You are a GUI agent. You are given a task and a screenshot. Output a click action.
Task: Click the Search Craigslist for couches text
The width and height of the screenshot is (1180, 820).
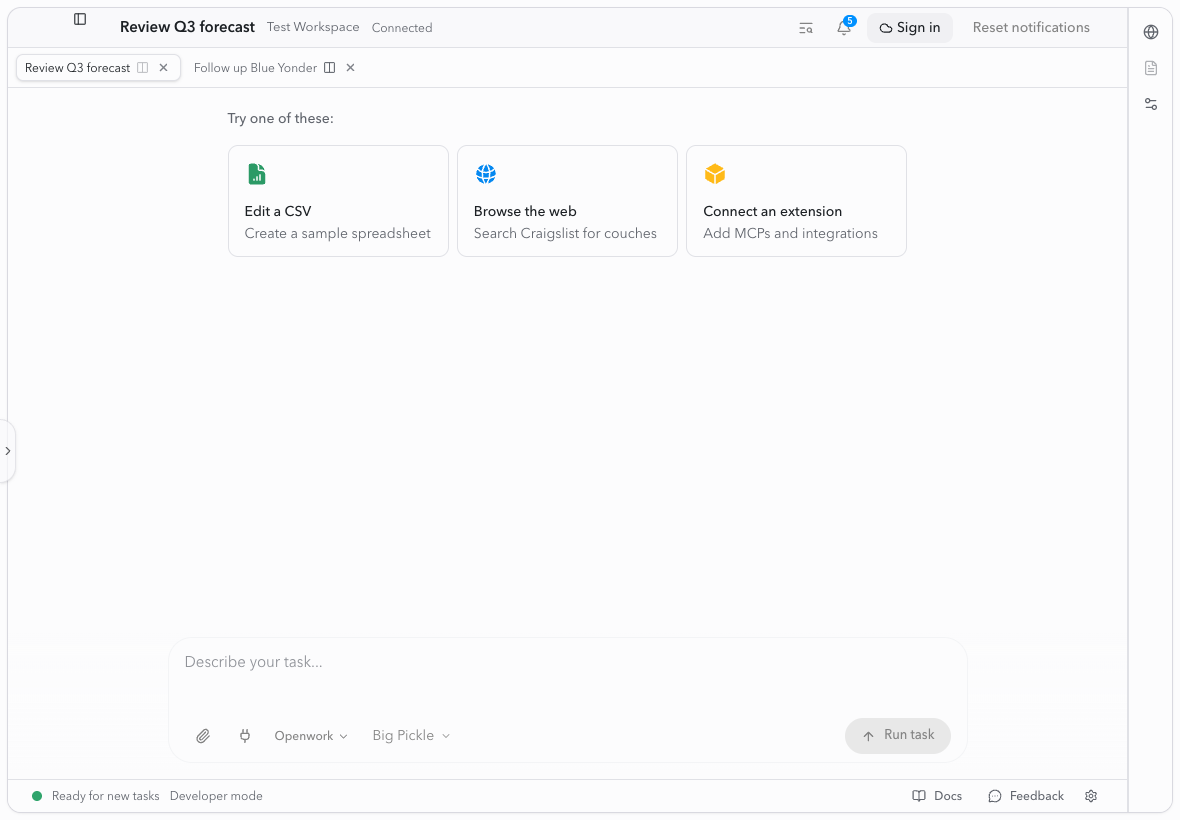click(x=565, y=233)
